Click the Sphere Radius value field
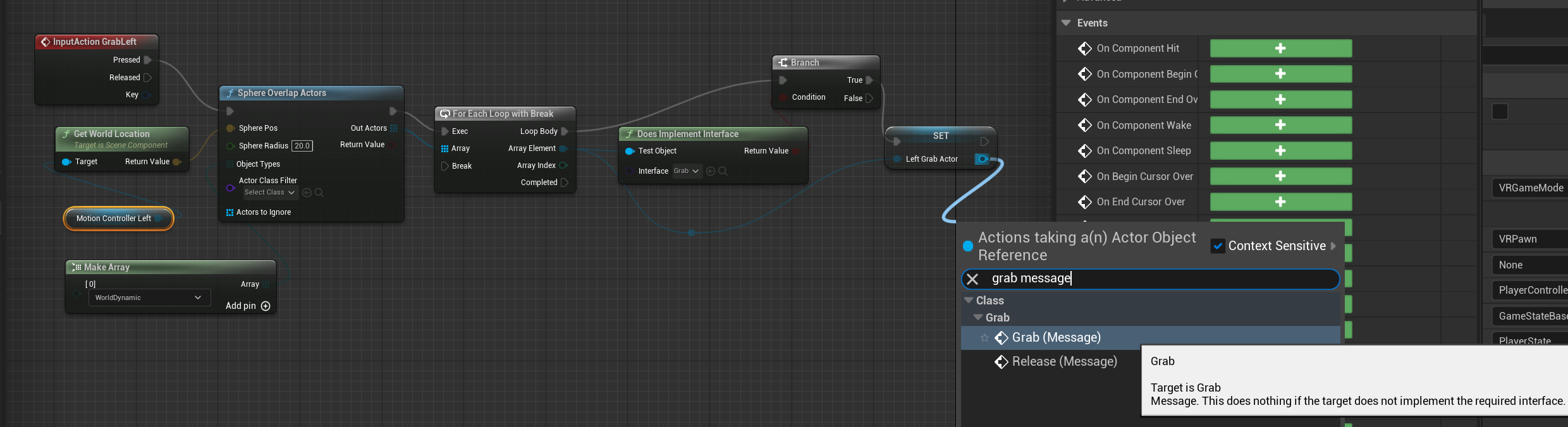Viewport: 1568px width, 427px height. pos(302,146)
